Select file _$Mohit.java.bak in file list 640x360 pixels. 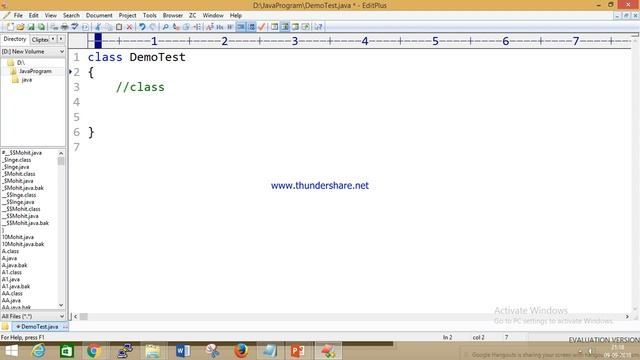point(23,188)
